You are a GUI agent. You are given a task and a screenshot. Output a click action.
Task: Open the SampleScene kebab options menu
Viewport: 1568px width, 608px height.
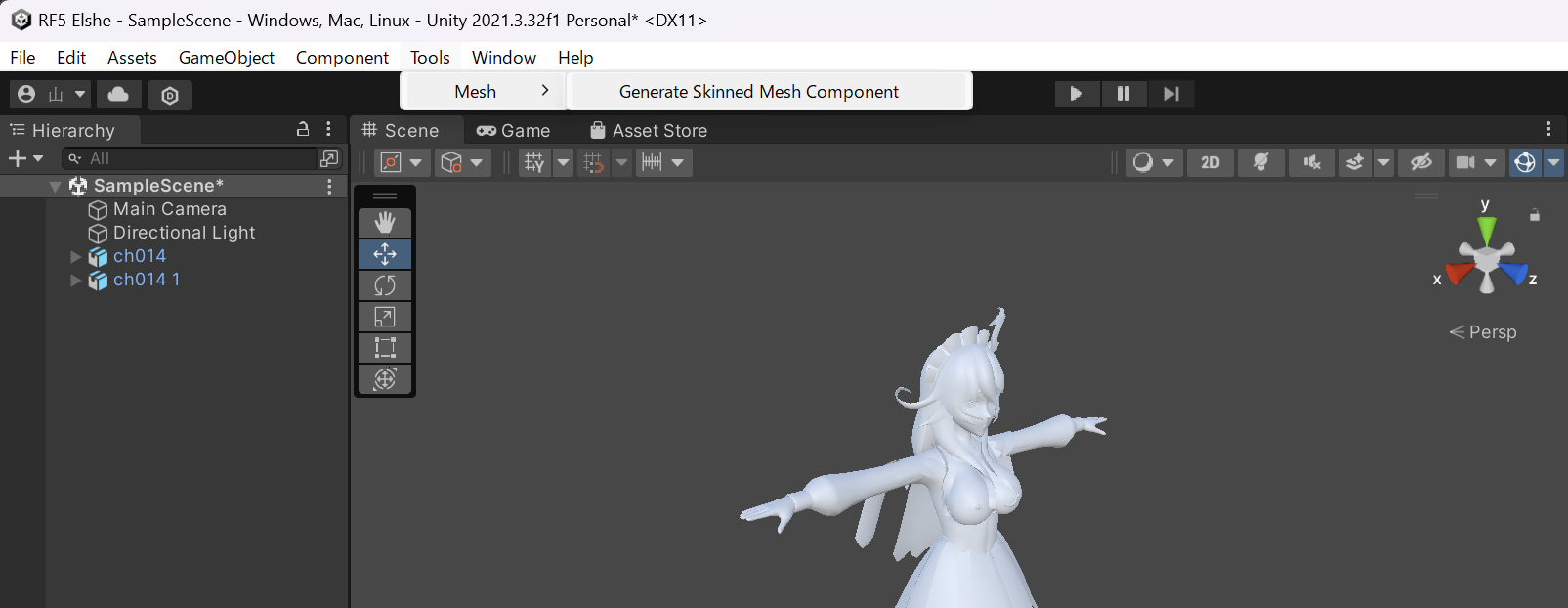point(329,186)
